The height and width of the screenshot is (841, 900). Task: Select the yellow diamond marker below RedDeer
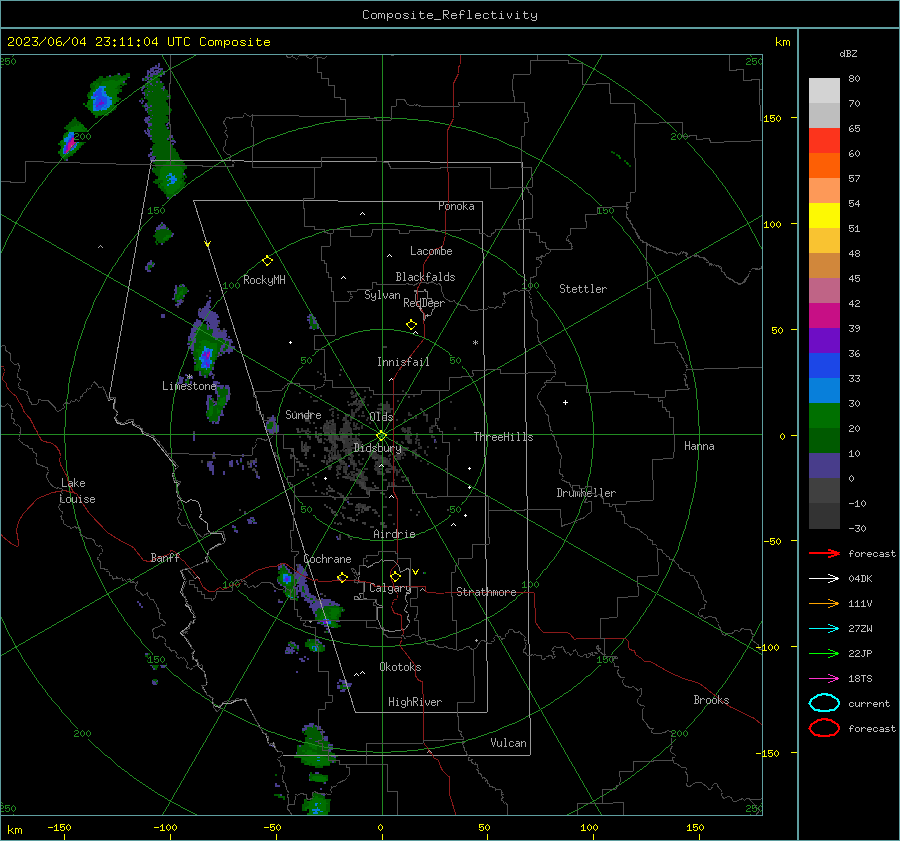[411, 325]
